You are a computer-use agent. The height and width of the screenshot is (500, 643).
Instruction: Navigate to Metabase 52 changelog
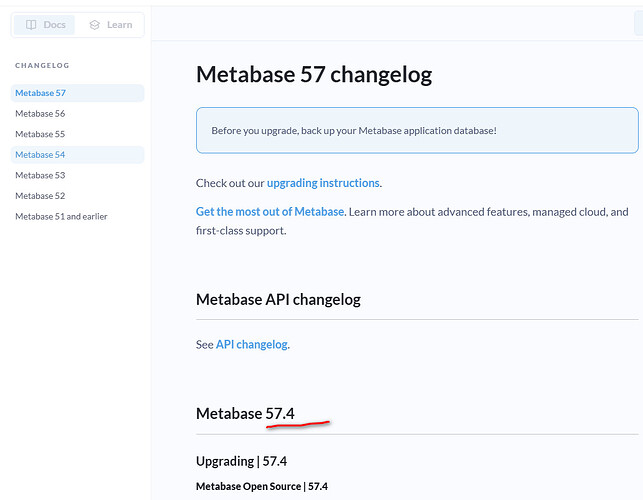click(x=40, y=196)
